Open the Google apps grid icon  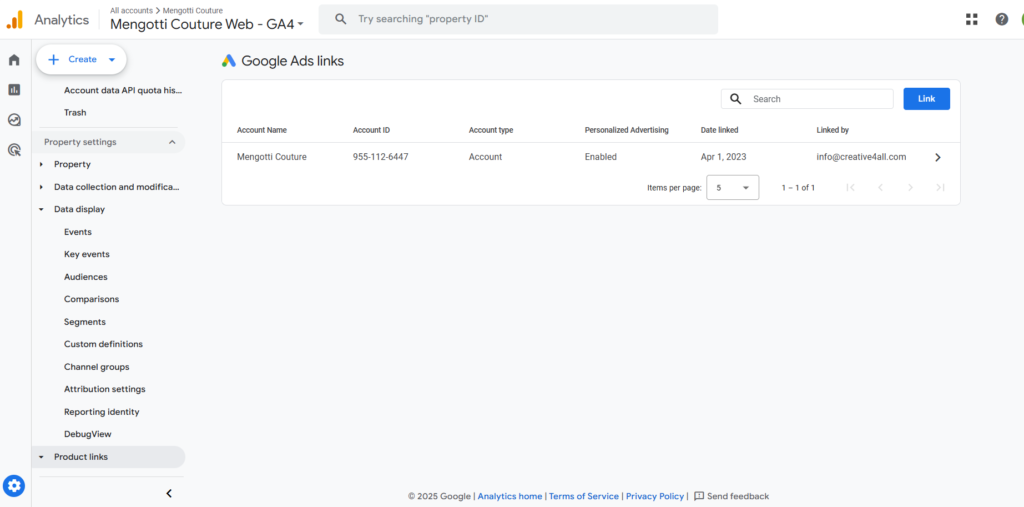972,20
